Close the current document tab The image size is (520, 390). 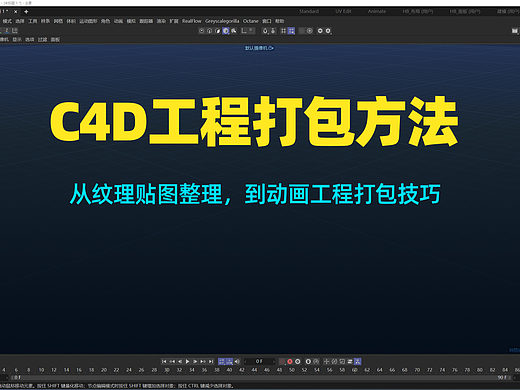[x=15, y=12]
